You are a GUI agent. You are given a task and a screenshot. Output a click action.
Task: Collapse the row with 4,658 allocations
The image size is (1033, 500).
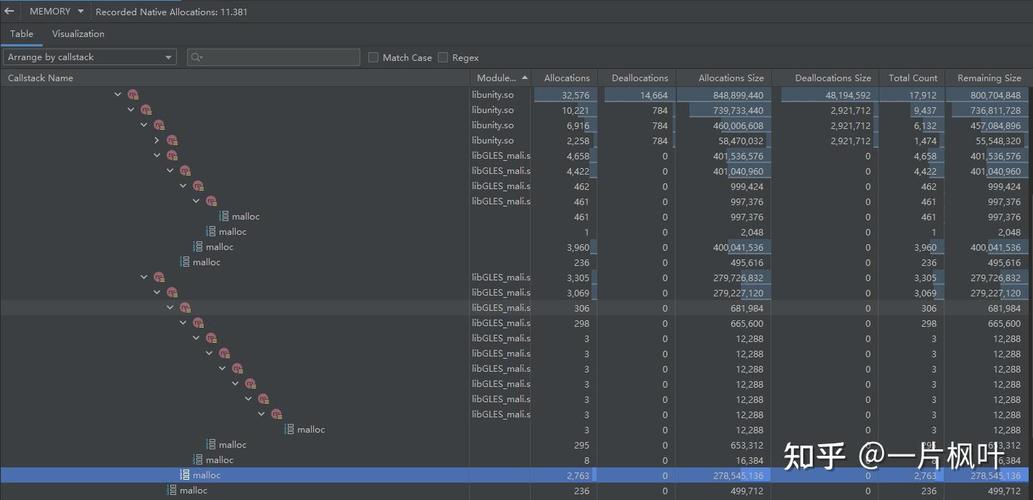click(157, 155)
